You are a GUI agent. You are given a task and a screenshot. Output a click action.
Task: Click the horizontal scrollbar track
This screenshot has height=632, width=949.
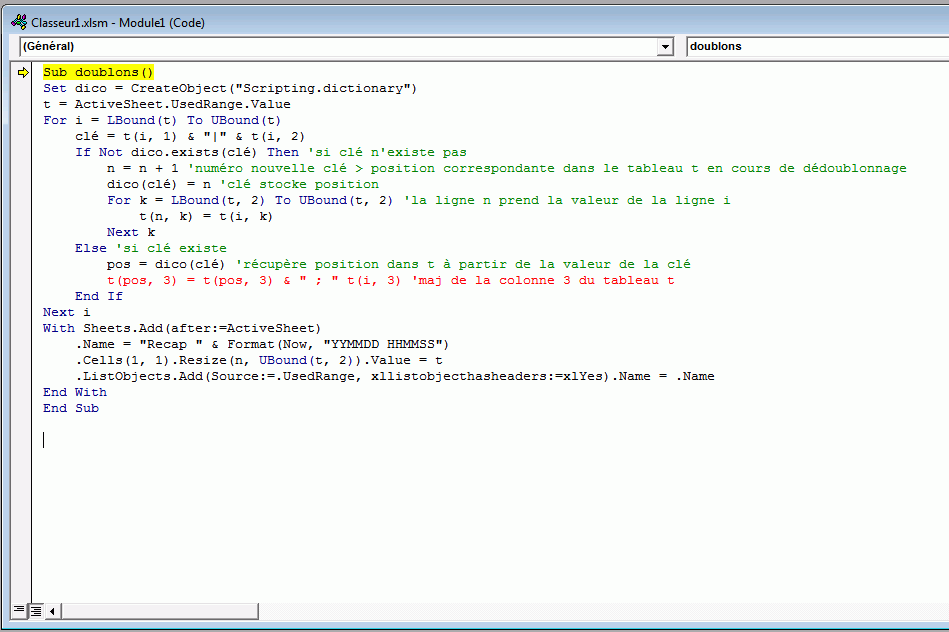(x=500, y=610)
